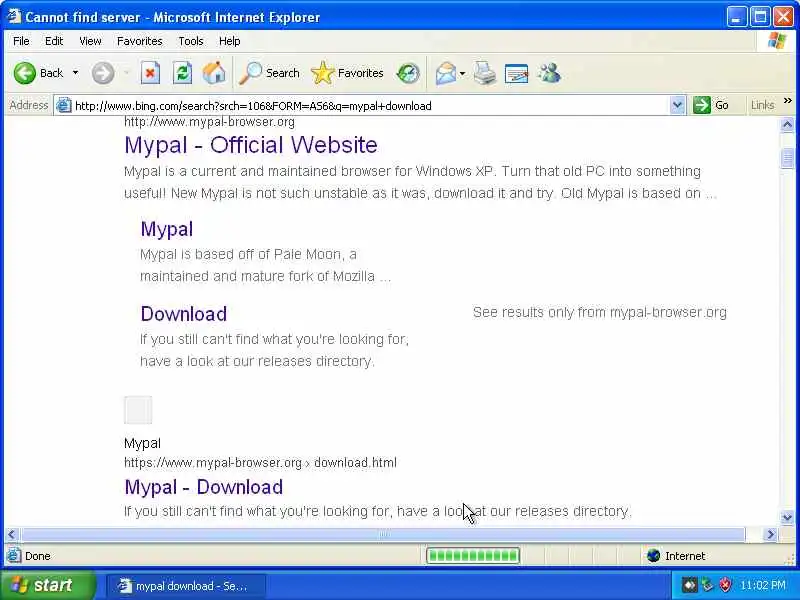Click the first system tray icon
The image size is (800, 600).
[689, 585]
